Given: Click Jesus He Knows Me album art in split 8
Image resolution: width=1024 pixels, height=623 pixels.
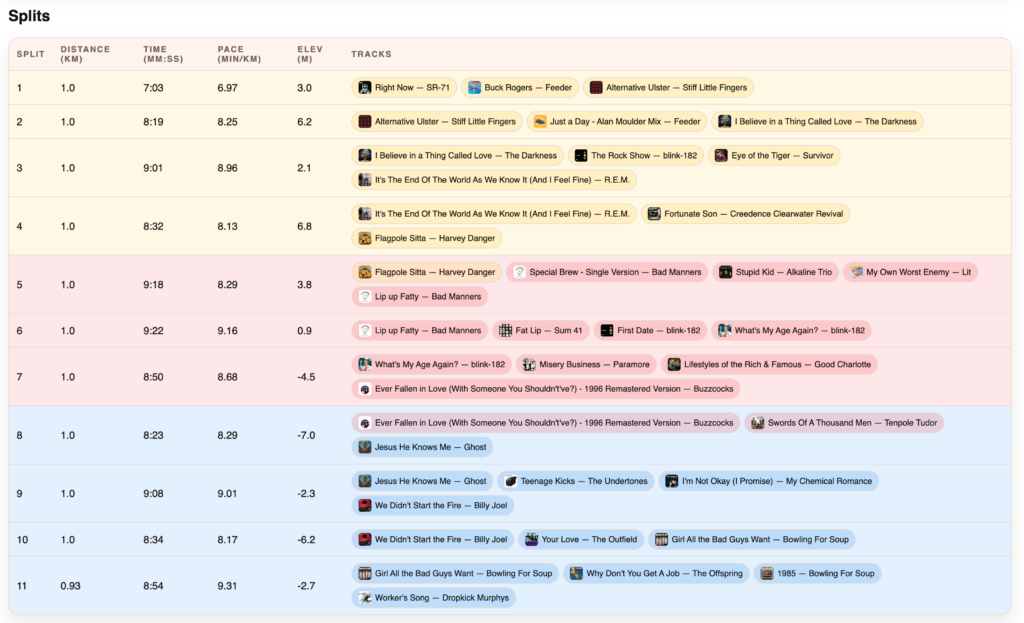Looking at the screenshot, I should tap(365, 447).
